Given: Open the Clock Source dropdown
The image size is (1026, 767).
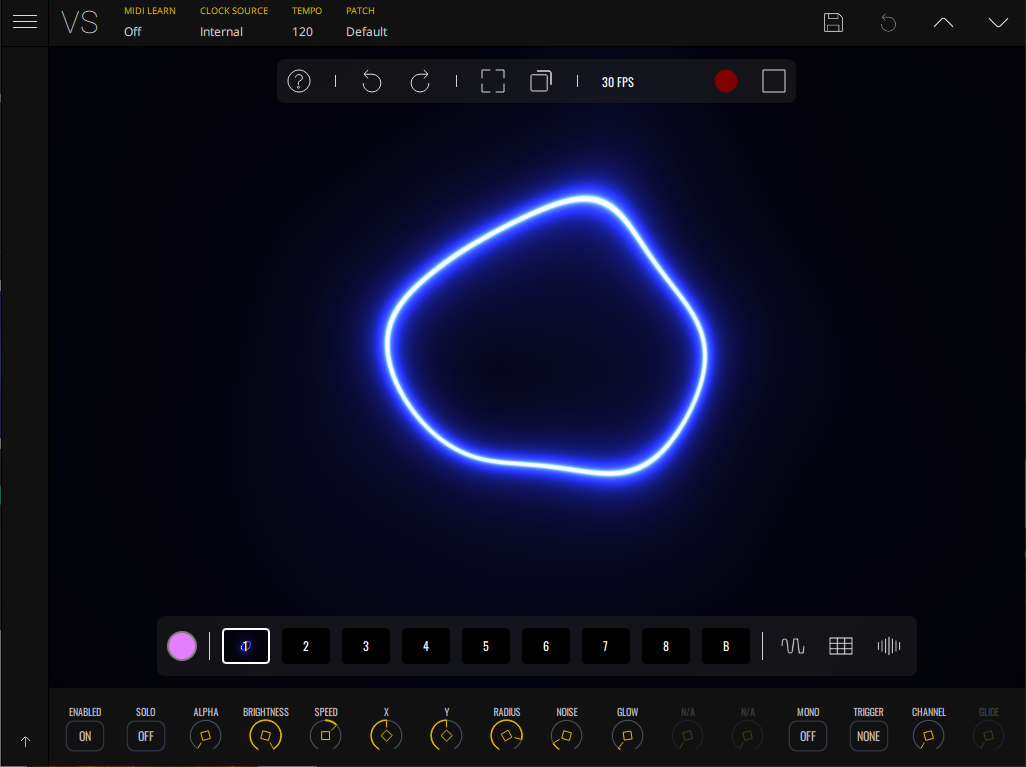Looking at the screenshot, I should coord(222,31).
